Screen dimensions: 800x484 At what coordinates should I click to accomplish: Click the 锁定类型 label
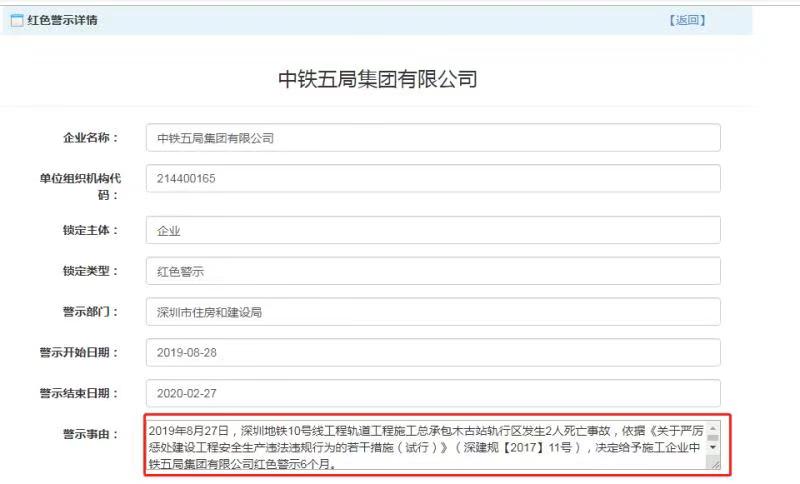(x=90, y=271)
